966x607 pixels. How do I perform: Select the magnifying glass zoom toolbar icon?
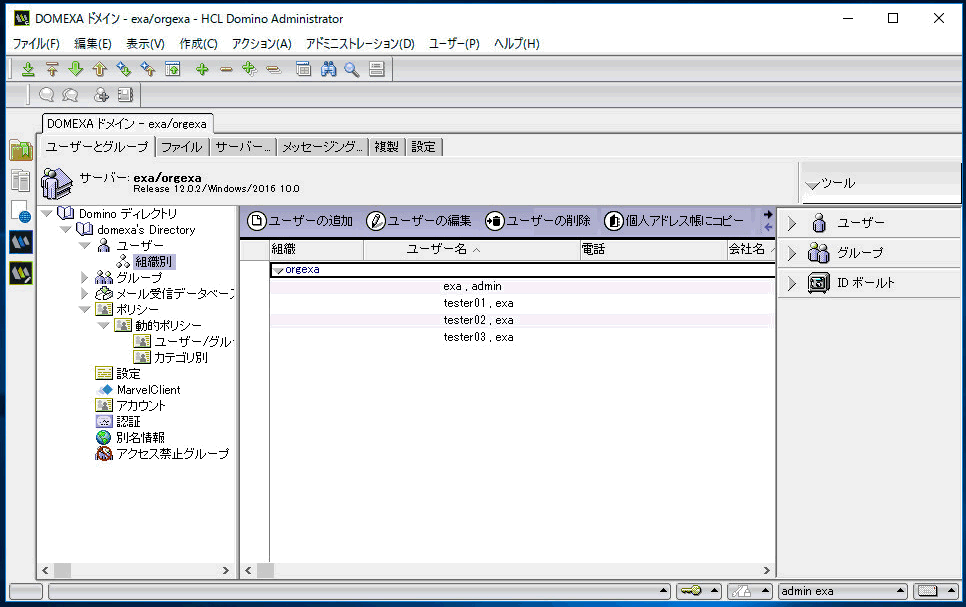351,69
